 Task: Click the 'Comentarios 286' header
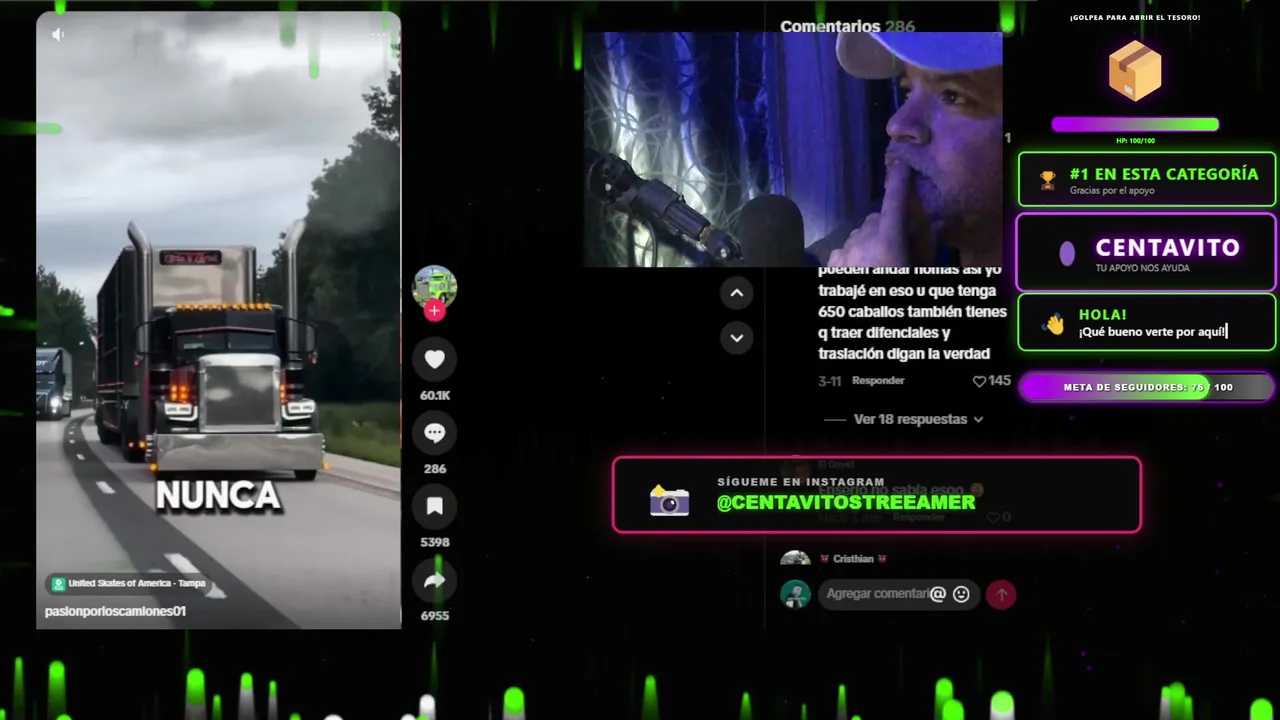click(847, 26)
